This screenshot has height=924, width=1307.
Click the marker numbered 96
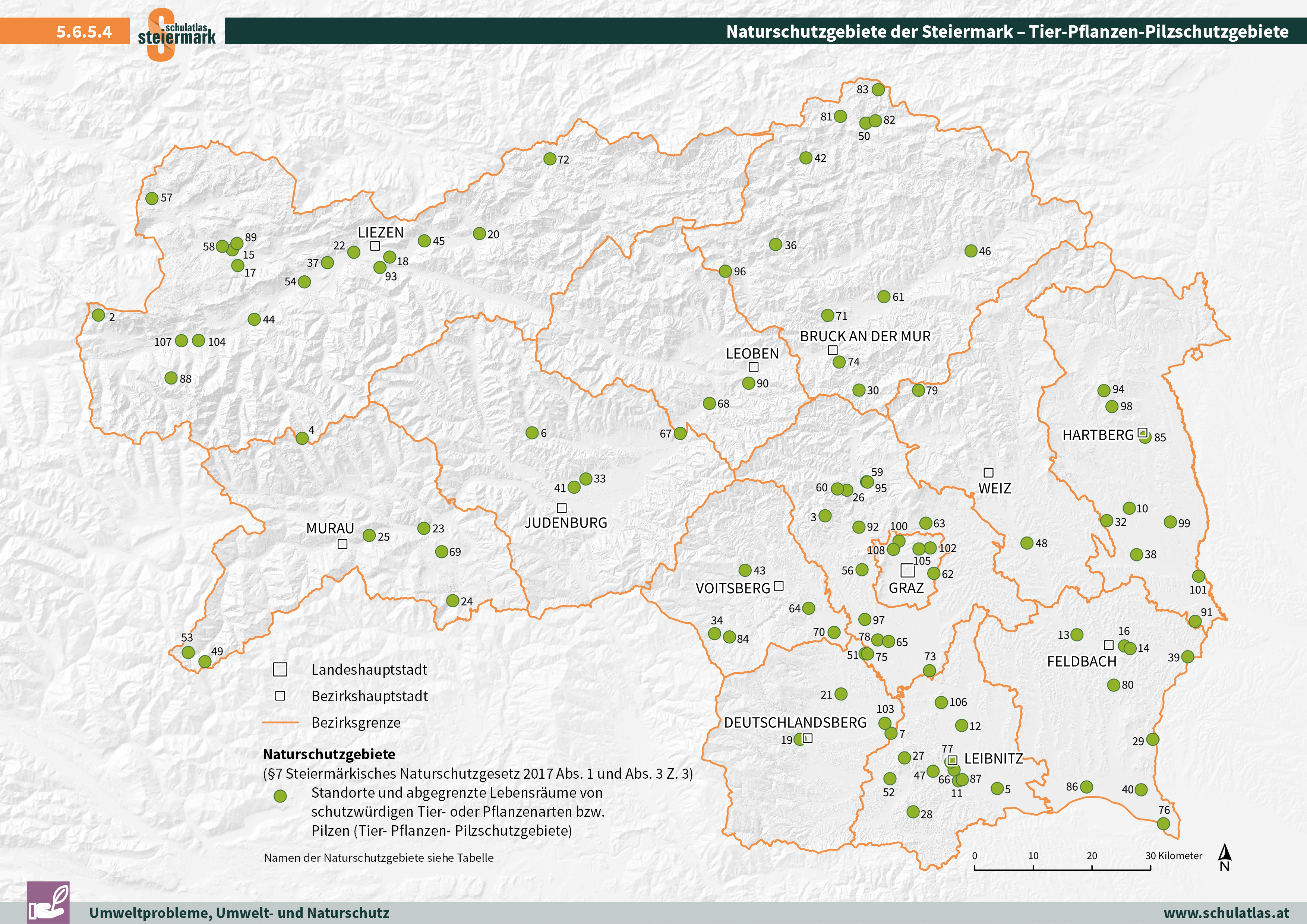tap(725, 271)
